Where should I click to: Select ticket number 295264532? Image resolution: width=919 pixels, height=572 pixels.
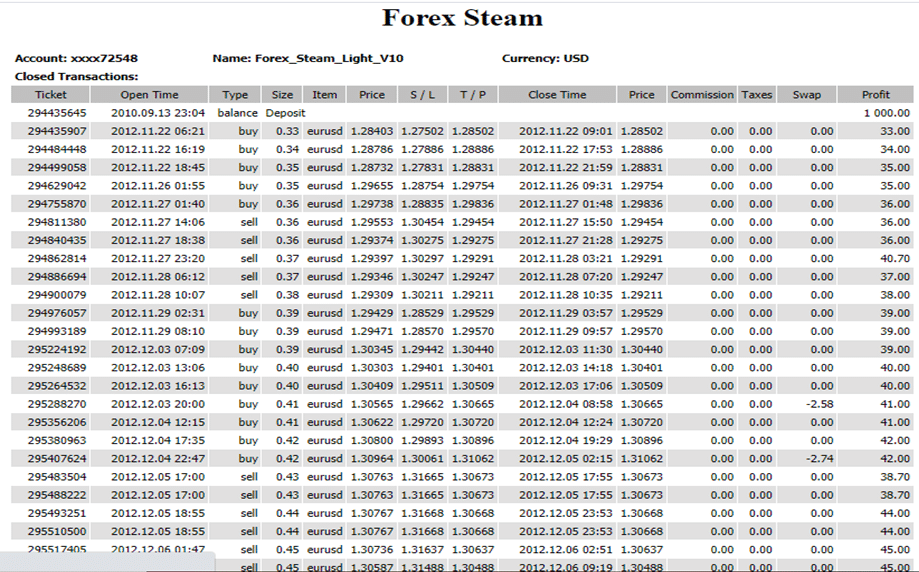57,385
